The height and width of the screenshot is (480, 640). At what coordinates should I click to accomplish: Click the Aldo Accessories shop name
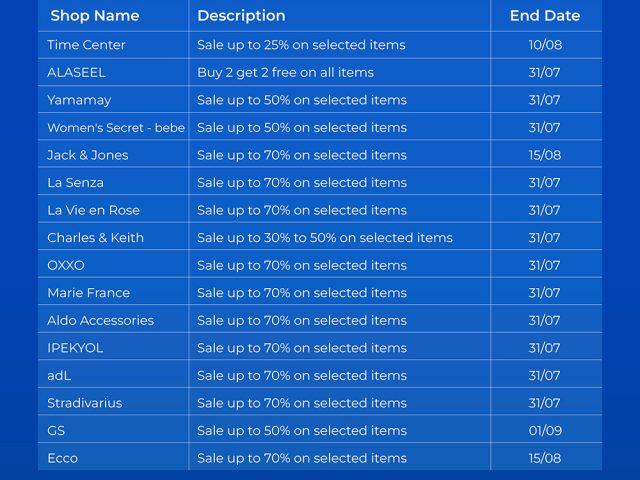100,321
